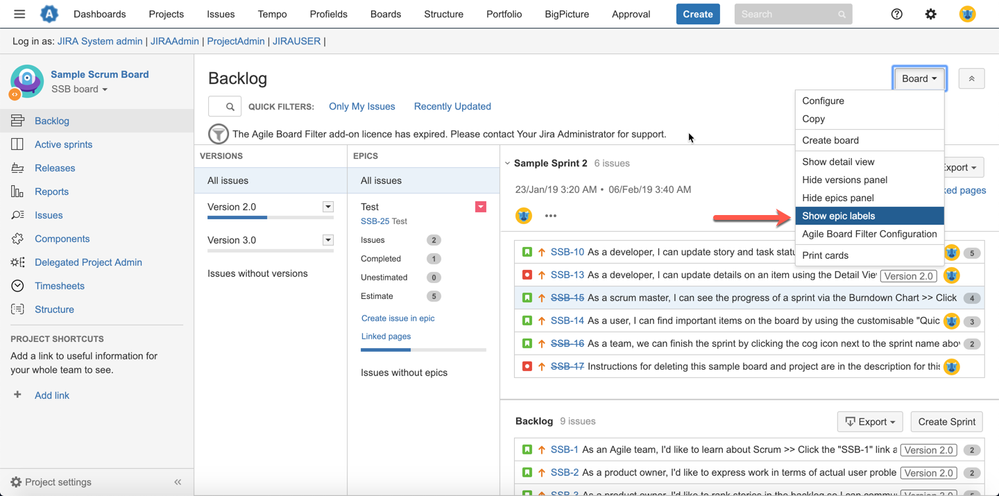Choose Show detail view
The image size is (999, 496).
pos(869,162)
